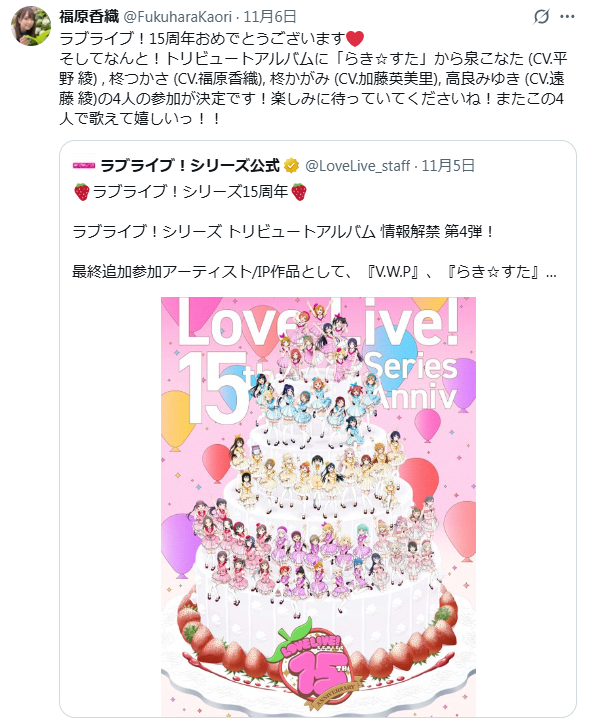This screenshot has width=593, height=721.
Task: Select the main tweet body text
Action: [313, 79]
